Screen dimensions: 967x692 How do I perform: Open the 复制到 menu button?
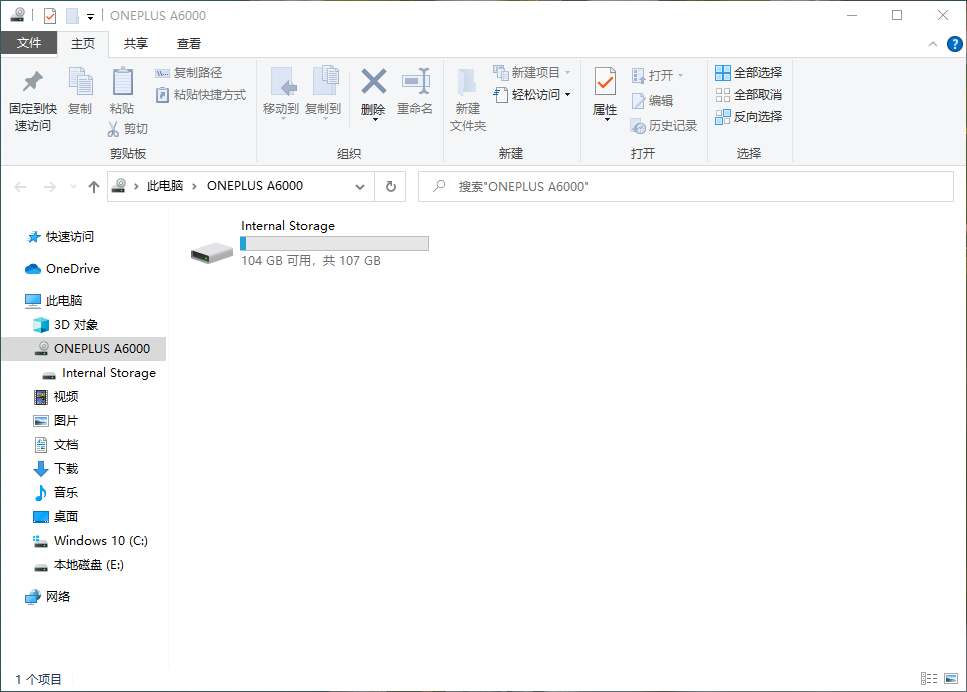(x=323, y=93)
